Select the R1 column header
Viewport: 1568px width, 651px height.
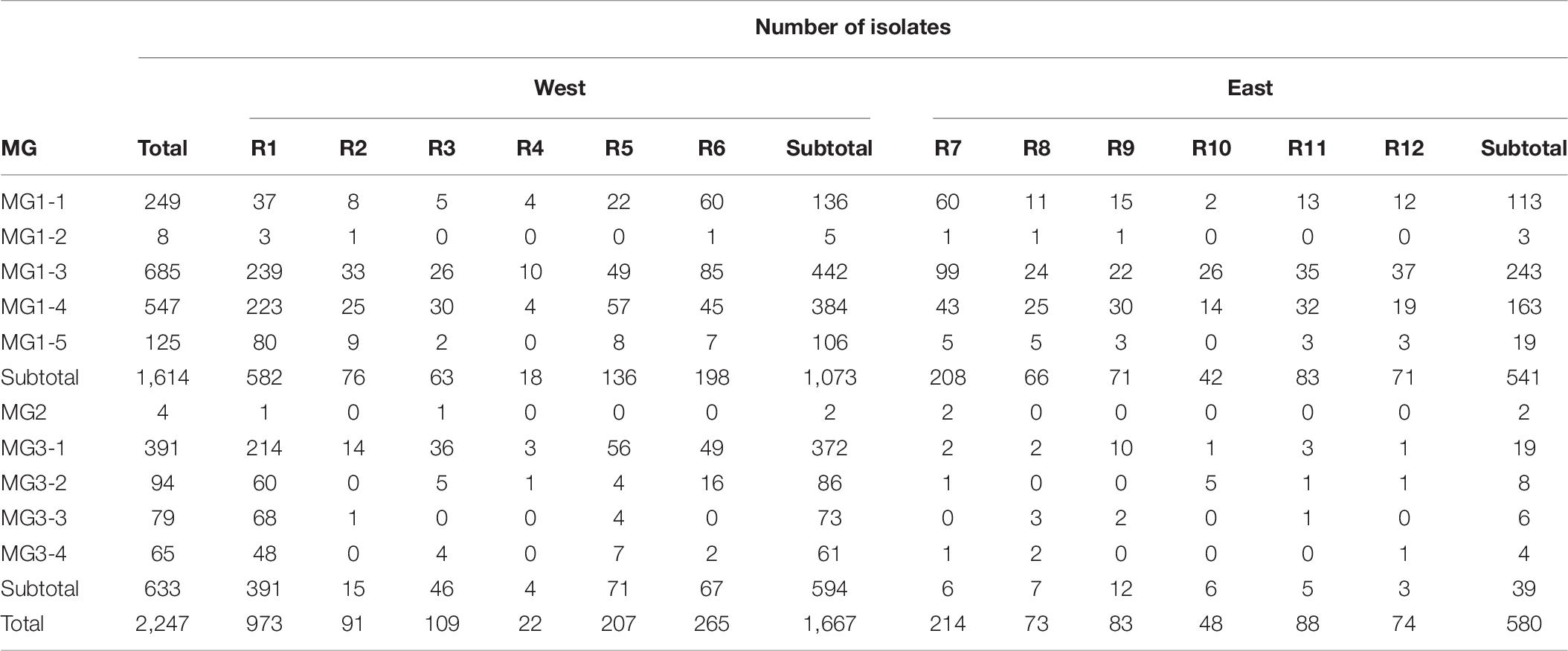(264, 148)
